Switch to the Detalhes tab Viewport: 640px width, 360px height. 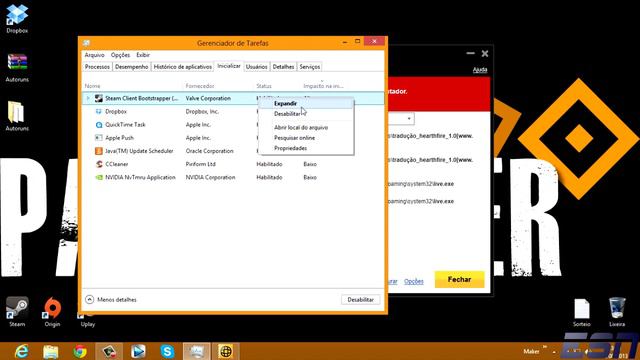283,67
